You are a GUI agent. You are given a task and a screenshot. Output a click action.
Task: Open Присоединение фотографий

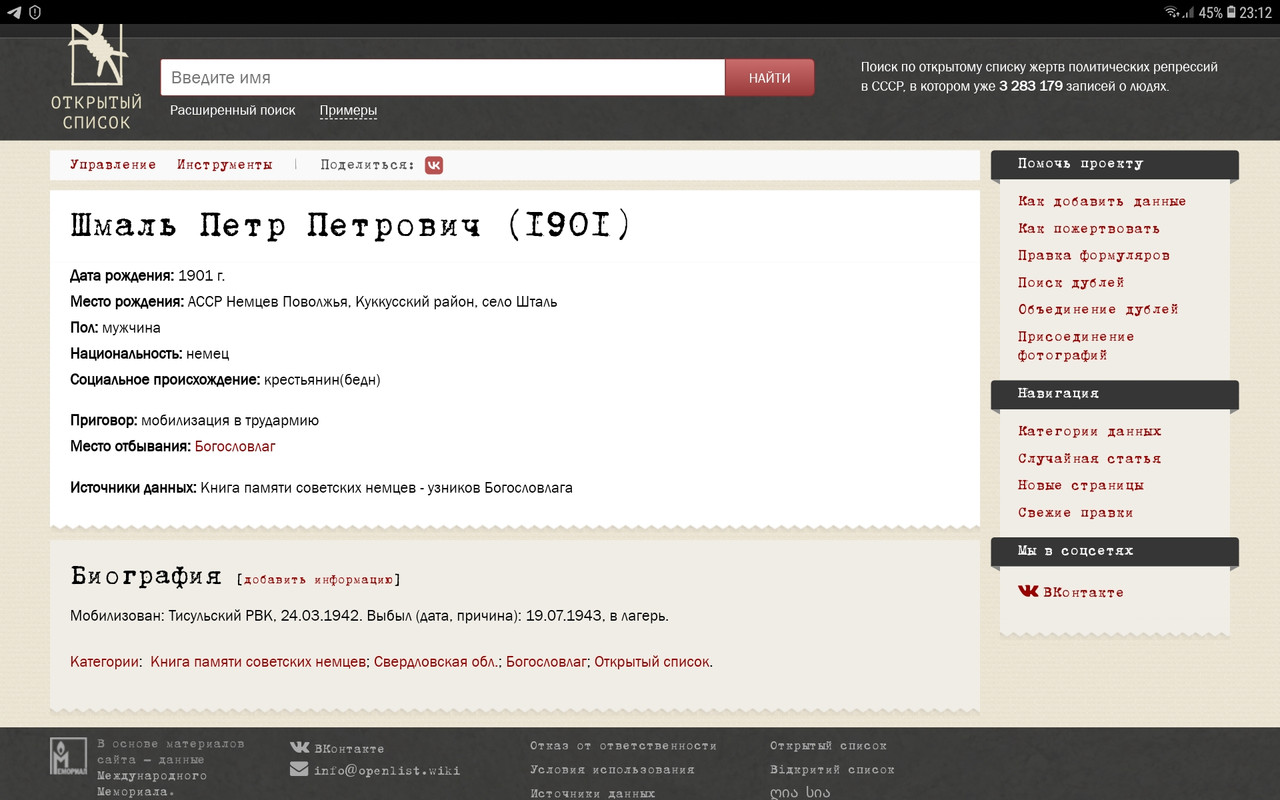pyautogui.click(x=1076, y=346)
